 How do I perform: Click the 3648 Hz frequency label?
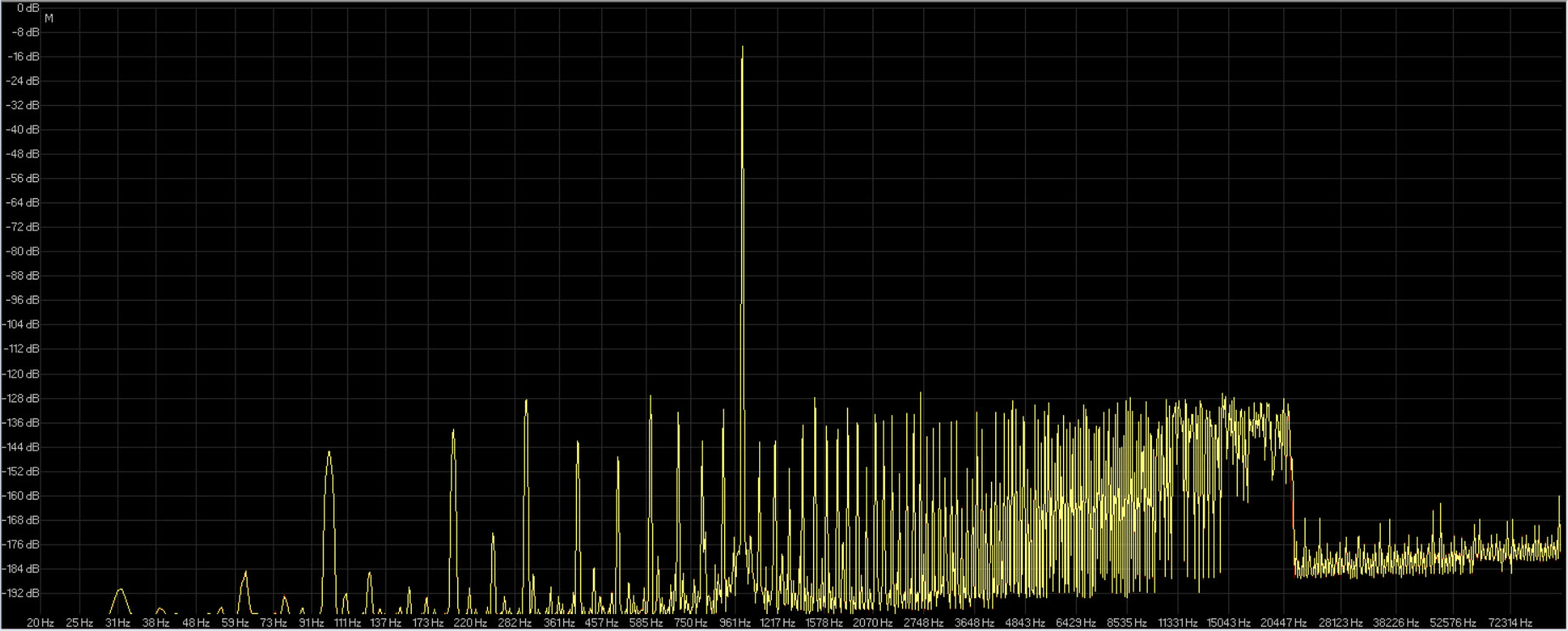point(974,623)
